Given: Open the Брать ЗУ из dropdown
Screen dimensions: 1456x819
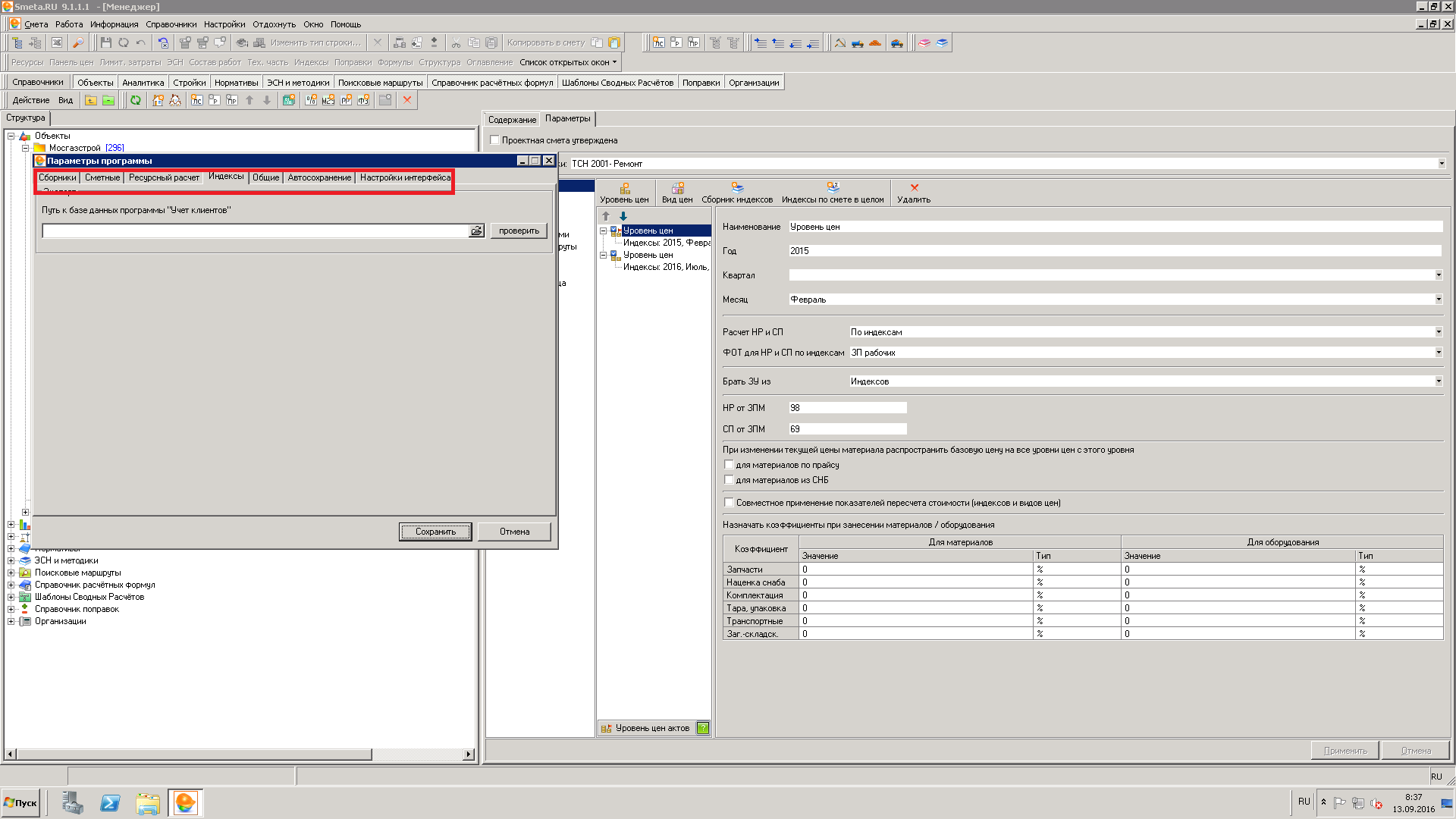Looking at the screenshot, I should [x=1439, y=381].
